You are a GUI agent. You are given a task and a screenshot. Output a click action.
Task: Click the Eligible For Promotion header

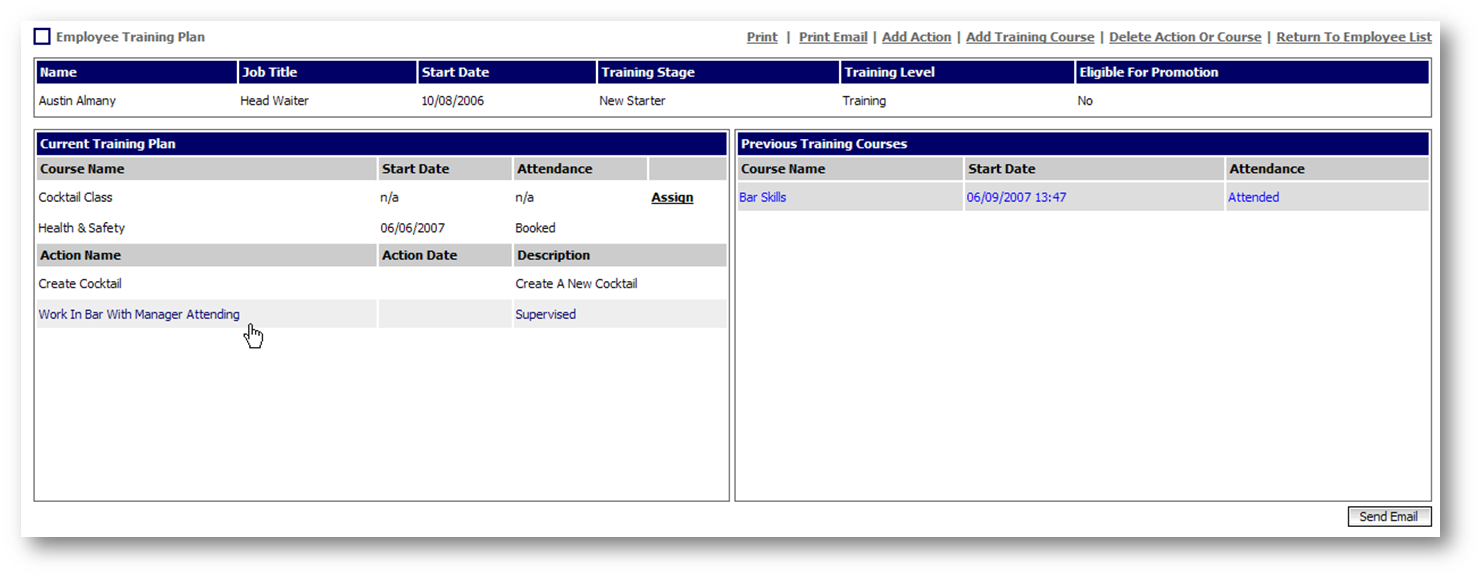point(1148,72)
